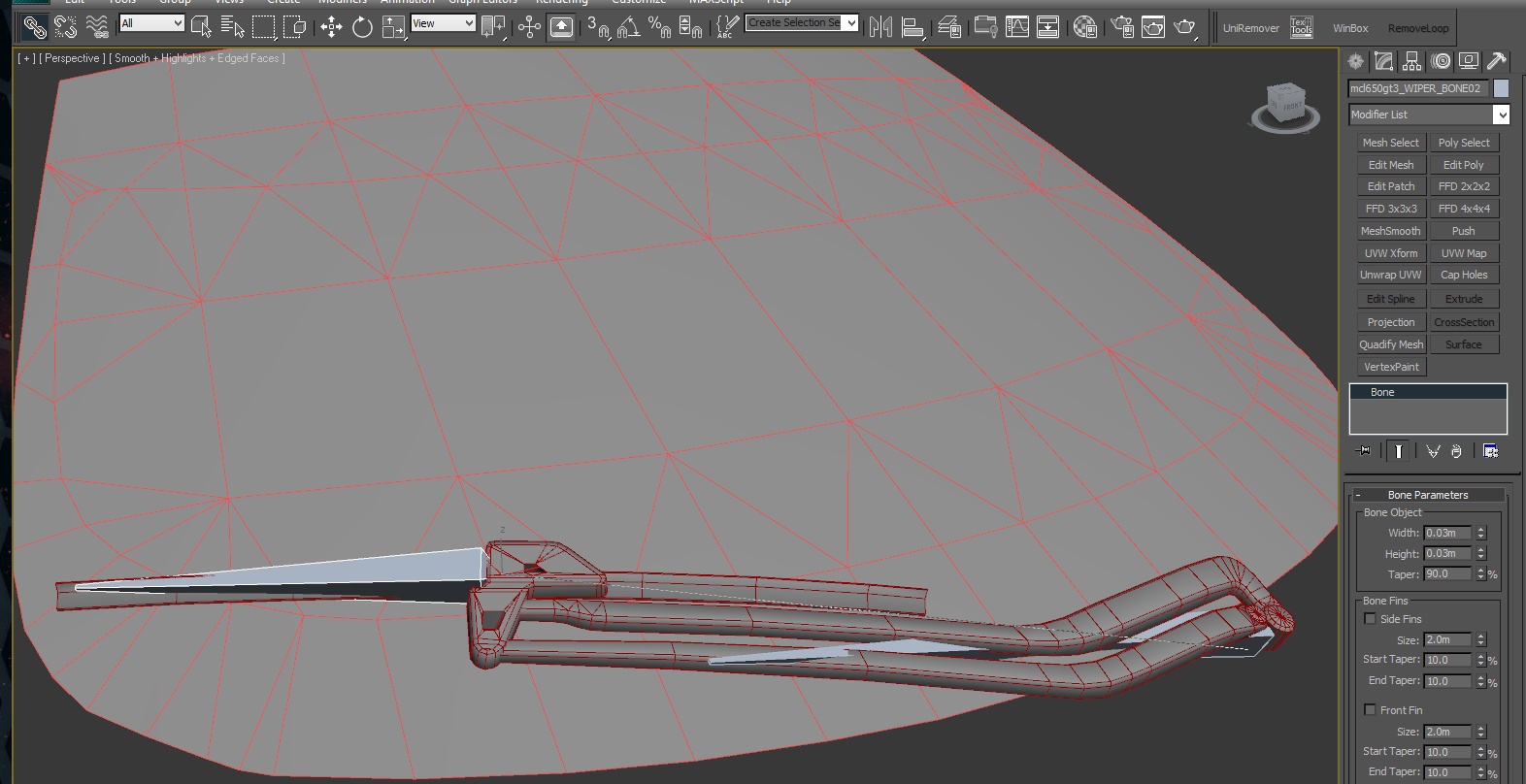
Task: Click Use Pivot Point Center icon
Action: (493, 26)
